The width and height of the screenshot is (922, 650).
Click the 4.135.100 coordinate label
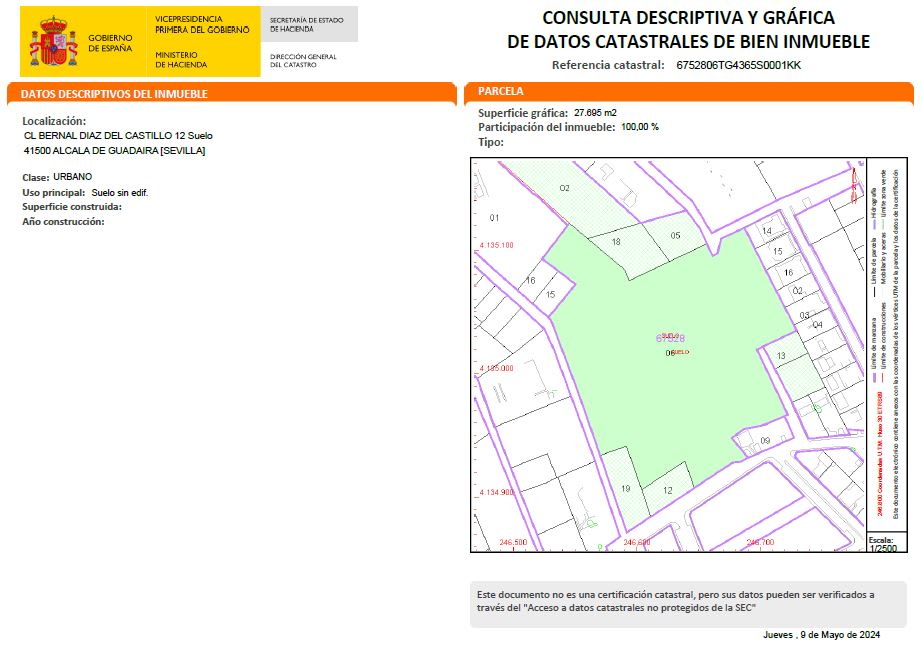496,245
